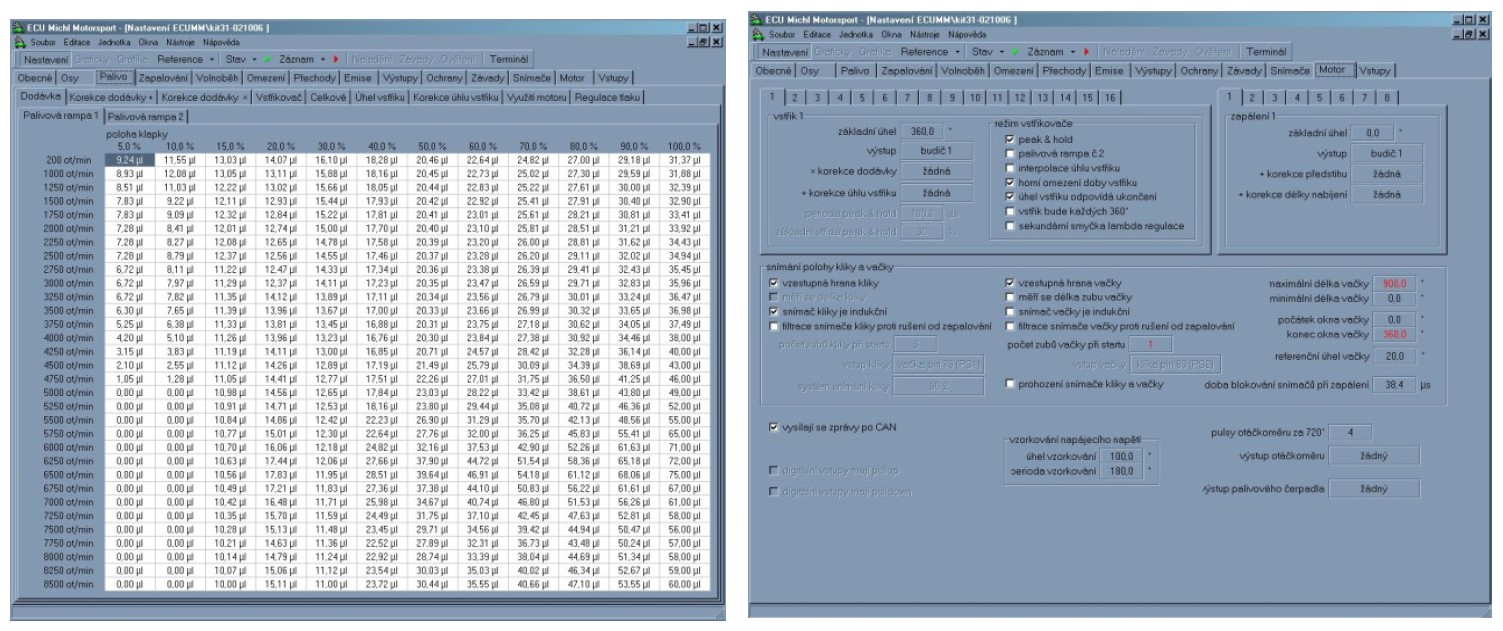Click the úhel vzorkování field

1120,456
